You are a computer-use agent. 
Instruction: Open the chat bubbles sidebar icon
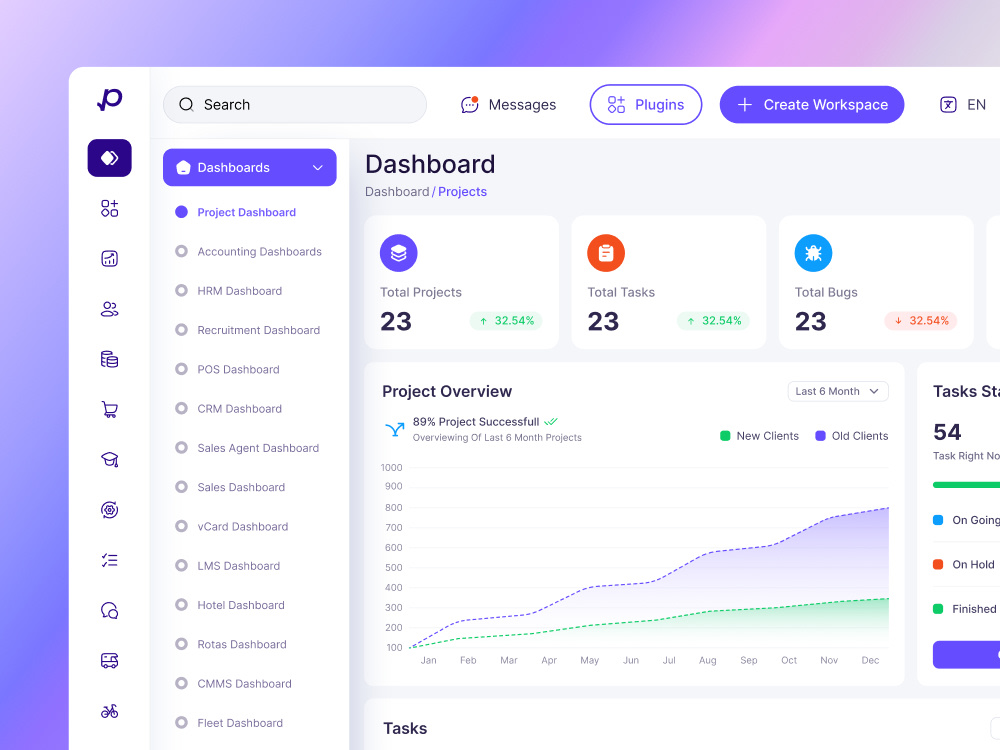coord(110,610)
